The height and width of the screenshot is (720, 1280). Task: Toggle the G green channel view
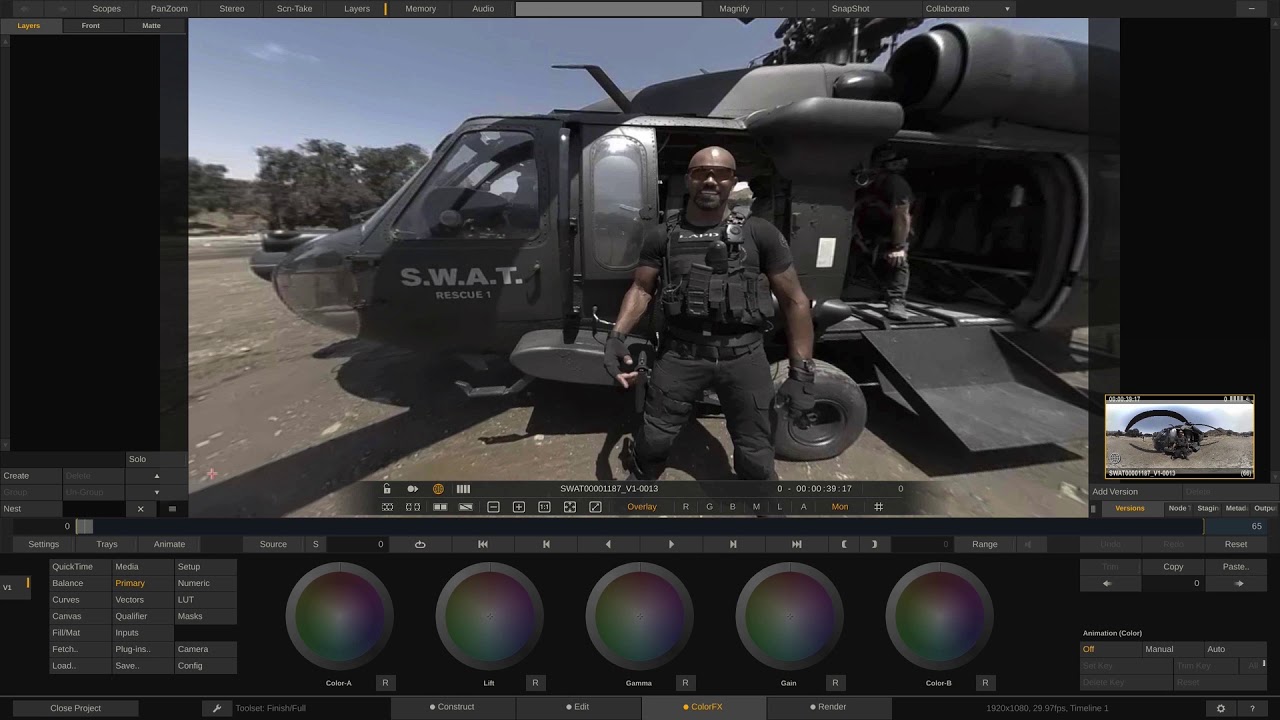(710, 507)
